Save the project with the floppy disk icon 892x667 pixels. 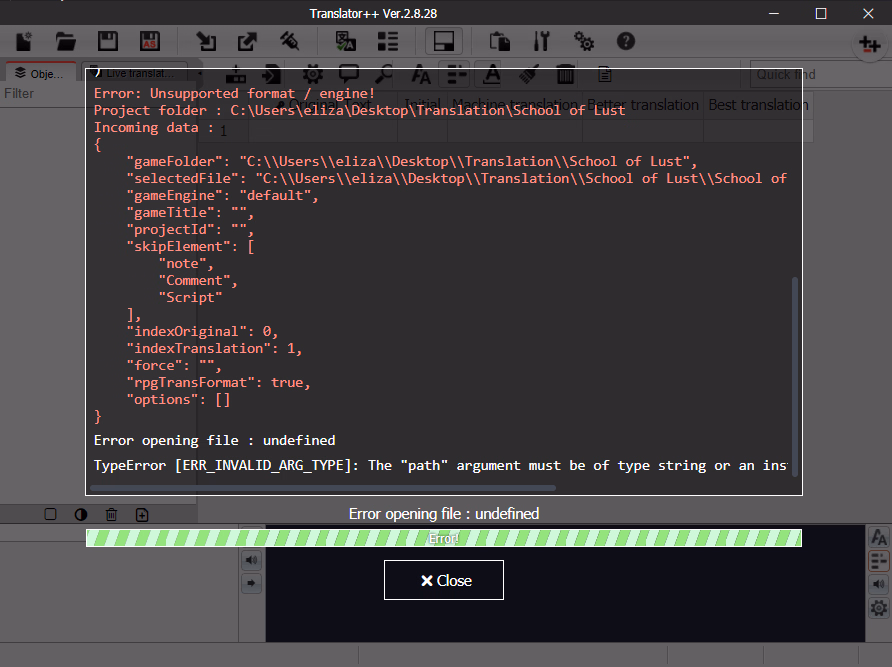108,41
